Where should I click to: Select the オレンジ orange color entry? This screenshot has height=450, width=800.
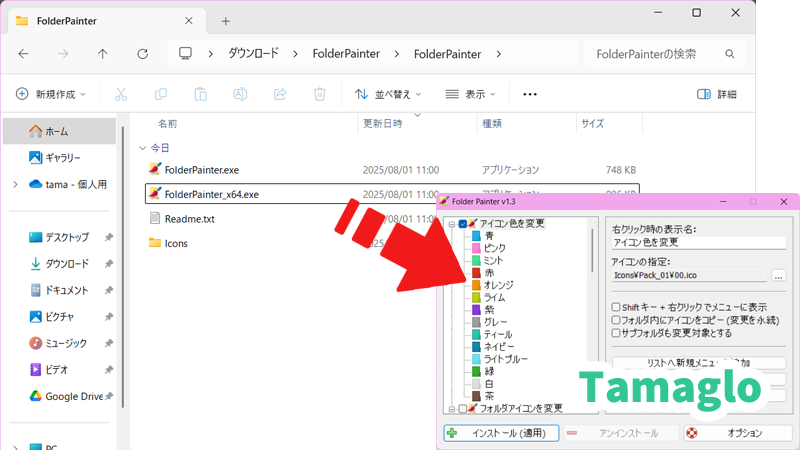click(x=492, y=285)
